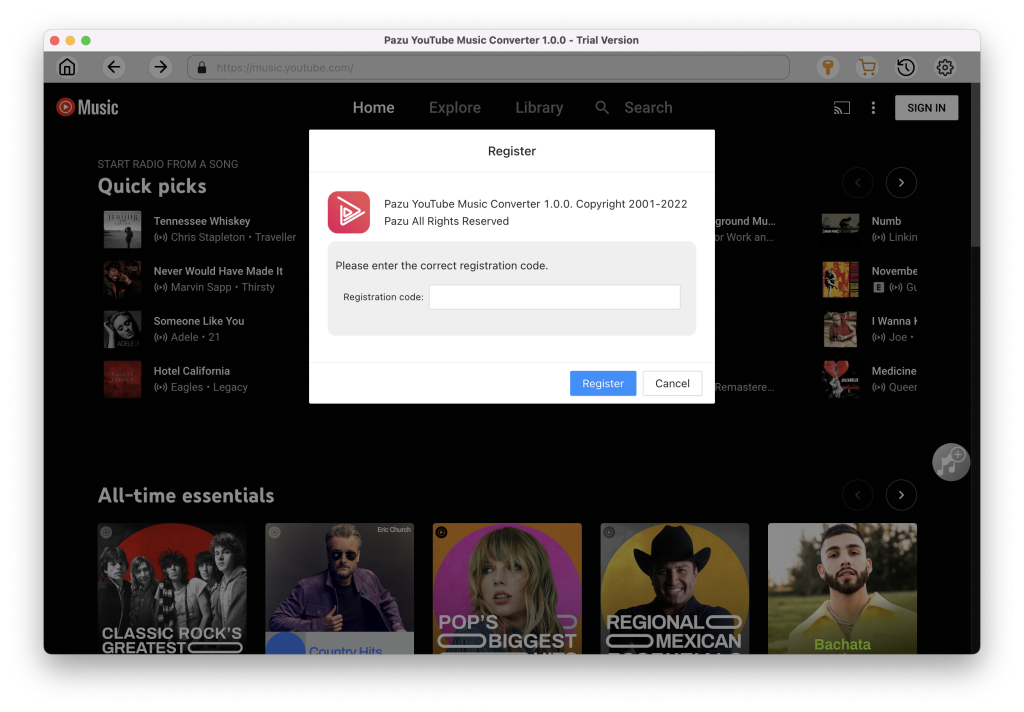Open the shopping cart purchase icon

click(x=866, y=67)
